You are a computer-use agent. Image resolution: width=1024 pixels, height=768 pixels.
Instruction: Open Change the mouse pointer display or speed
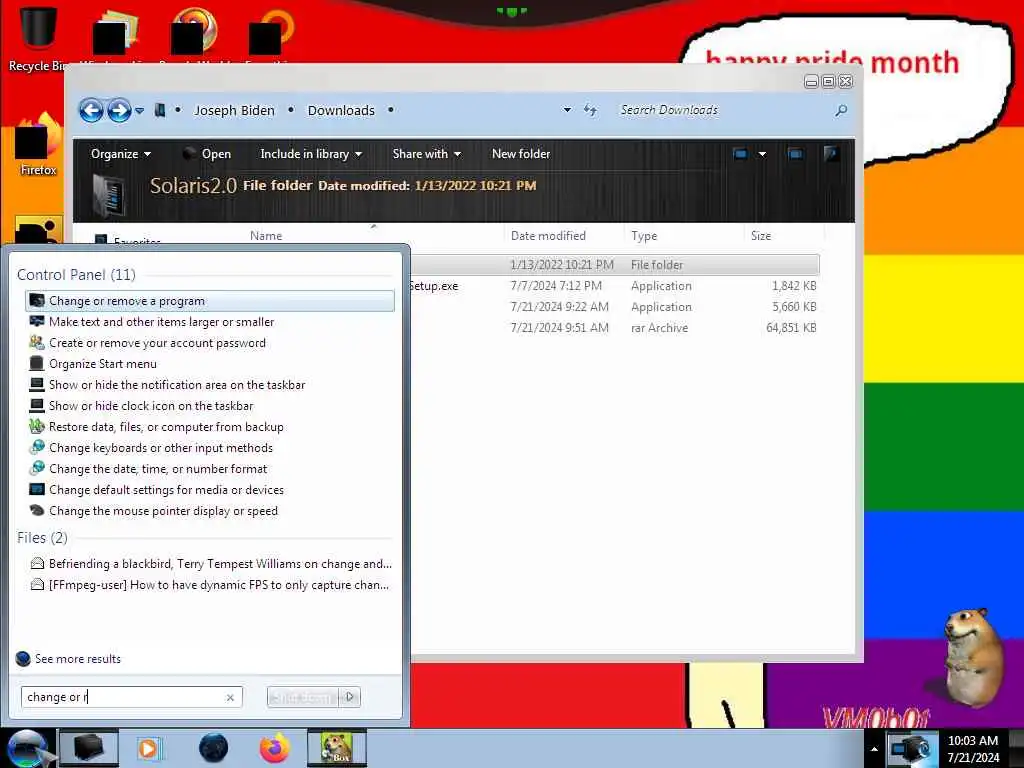[210, 511]
